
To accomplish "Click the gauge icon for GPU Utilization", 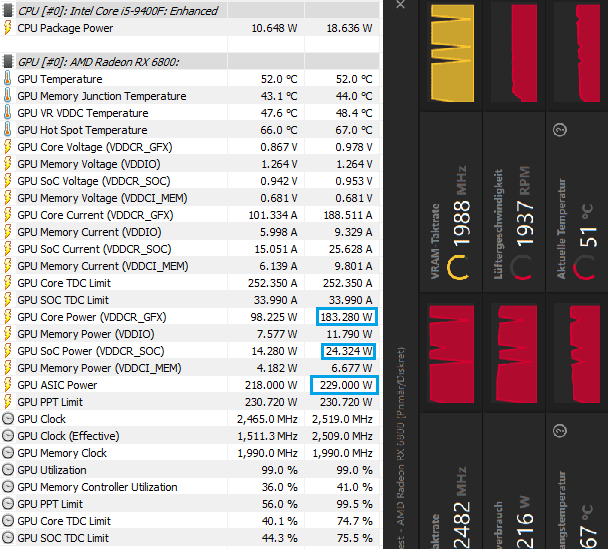I will (x=8, y=470).
